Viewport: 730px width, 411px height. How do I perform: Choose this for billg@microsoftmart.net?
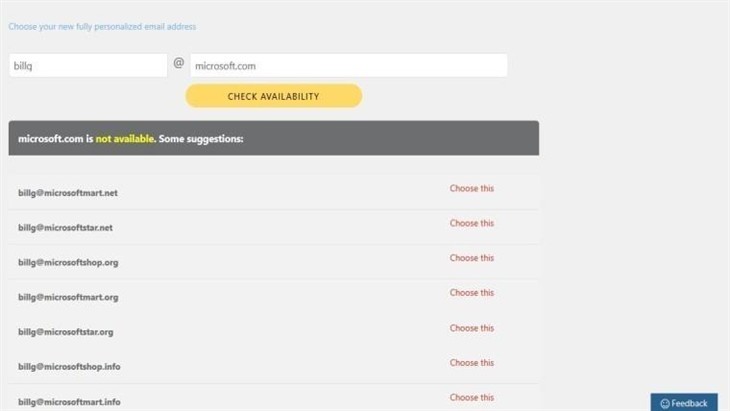point(472,189)
